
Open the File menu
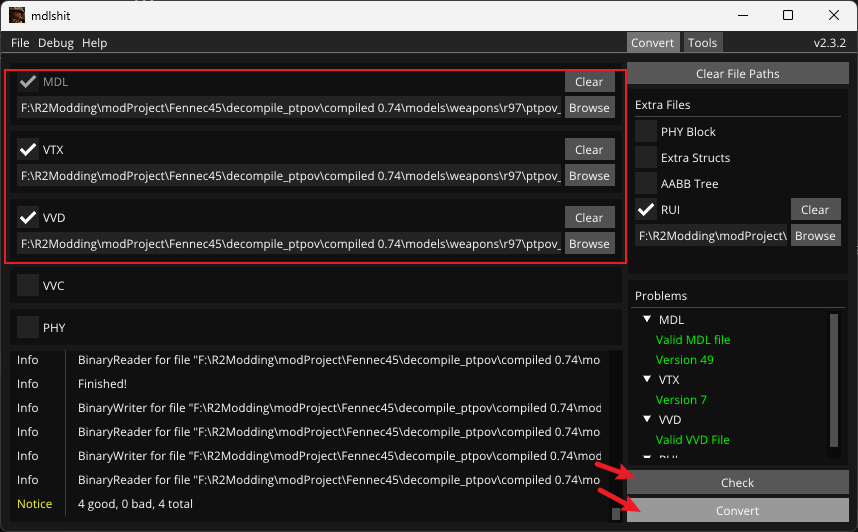pos(20,43)
